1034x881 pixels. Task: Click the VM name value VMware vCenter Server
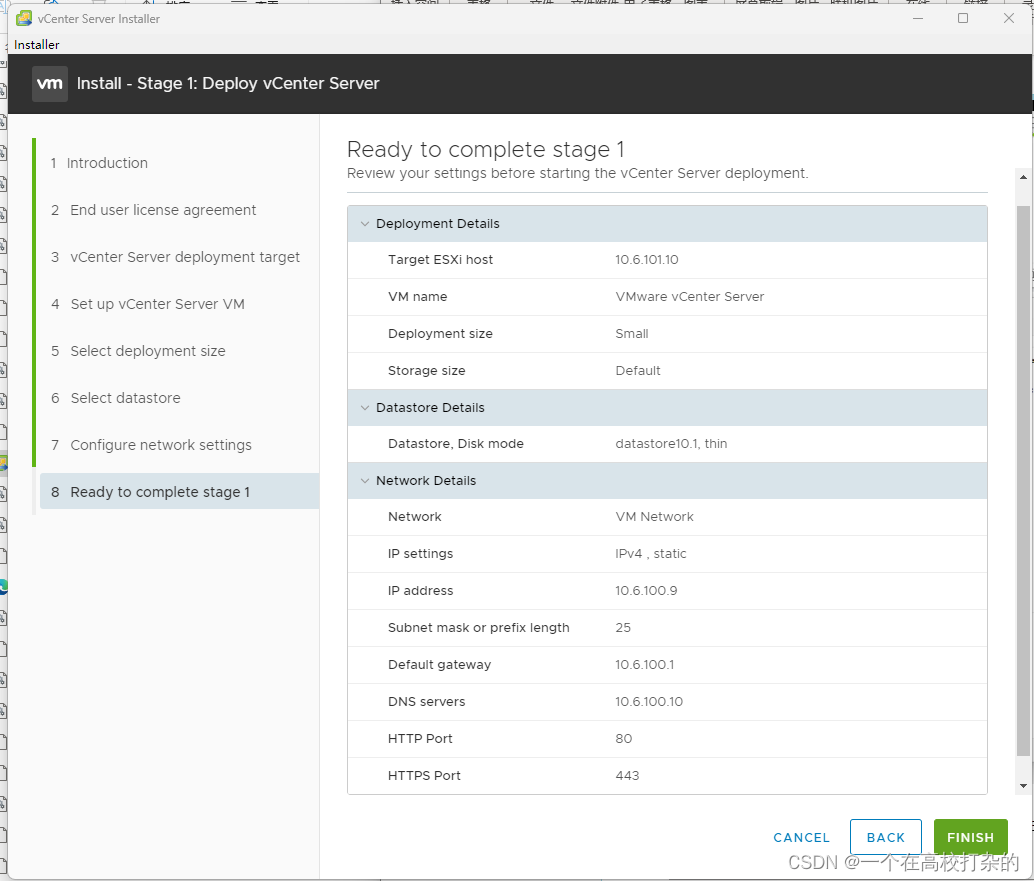(x=690, y=297)
